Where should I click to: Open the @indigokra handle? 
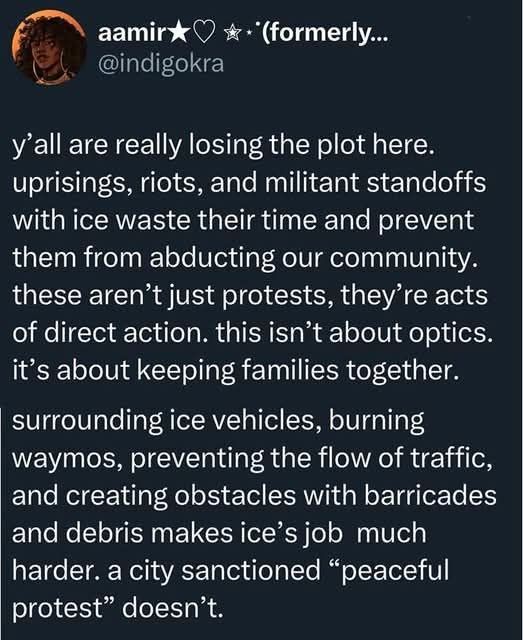(x=161, y=63)
